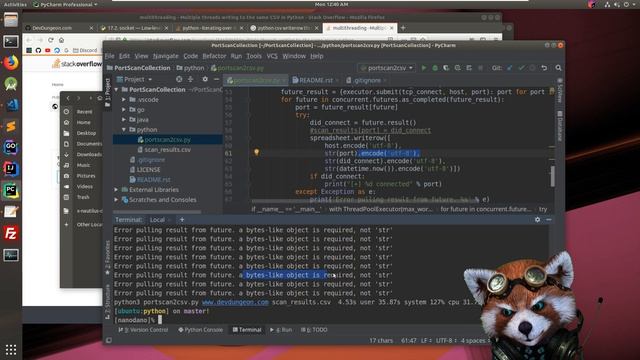640x360 pixels.
Task: Select LICENSE file in project tree
Action: pos(148,169)
